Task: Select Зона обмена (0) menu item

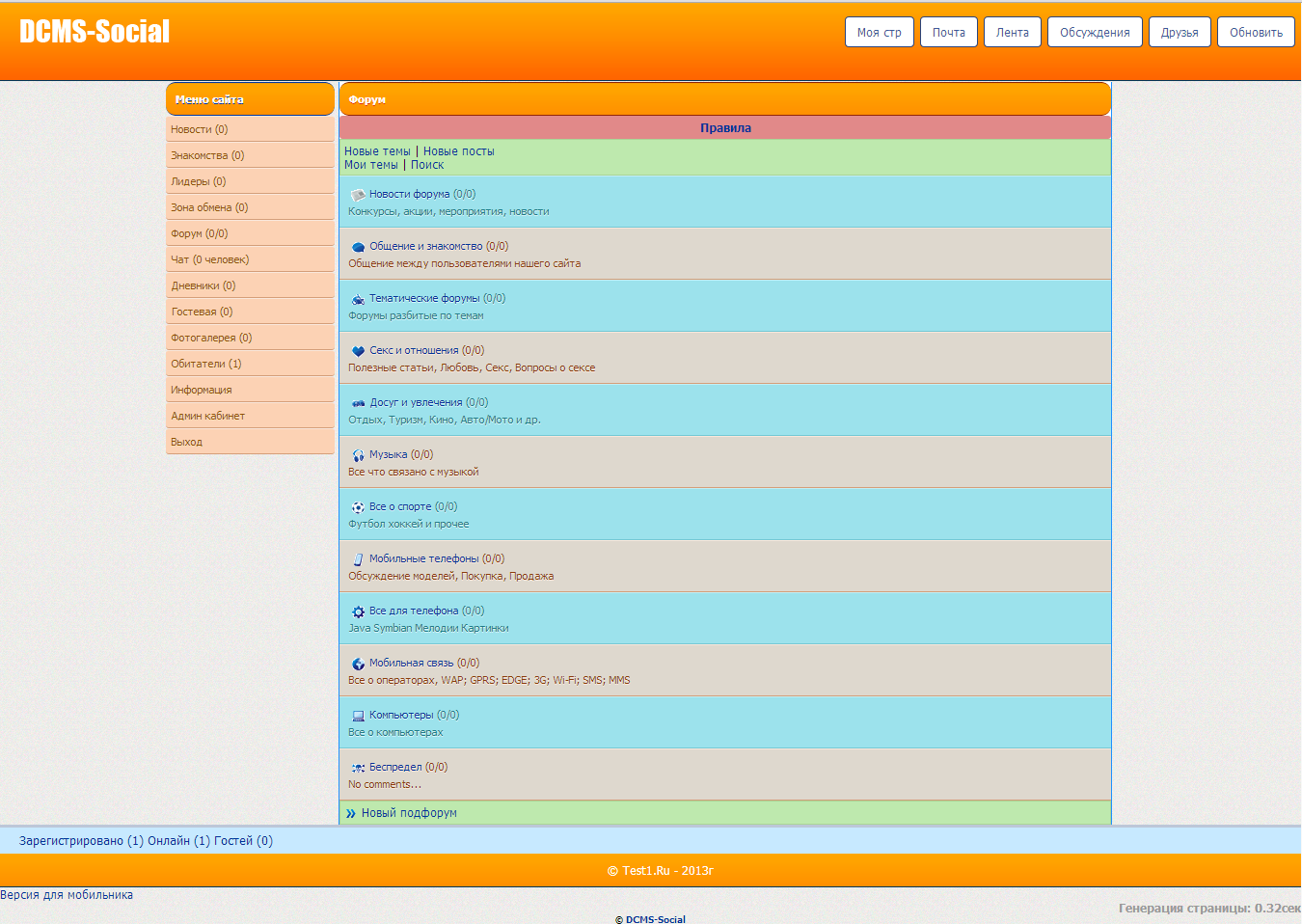Action: [x=250, y=207]
